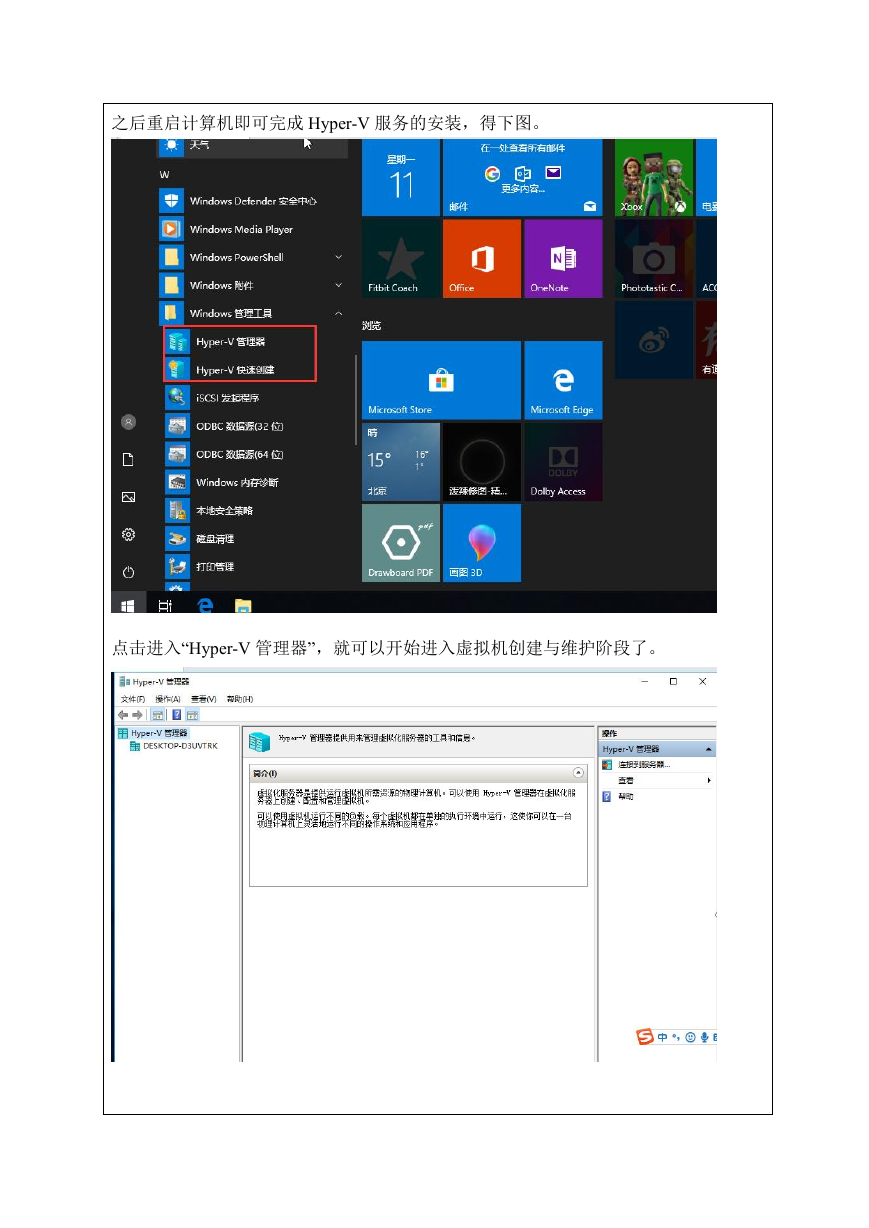Open ODBC 数据源(64 位)
869x1228 pixels.
240,454
